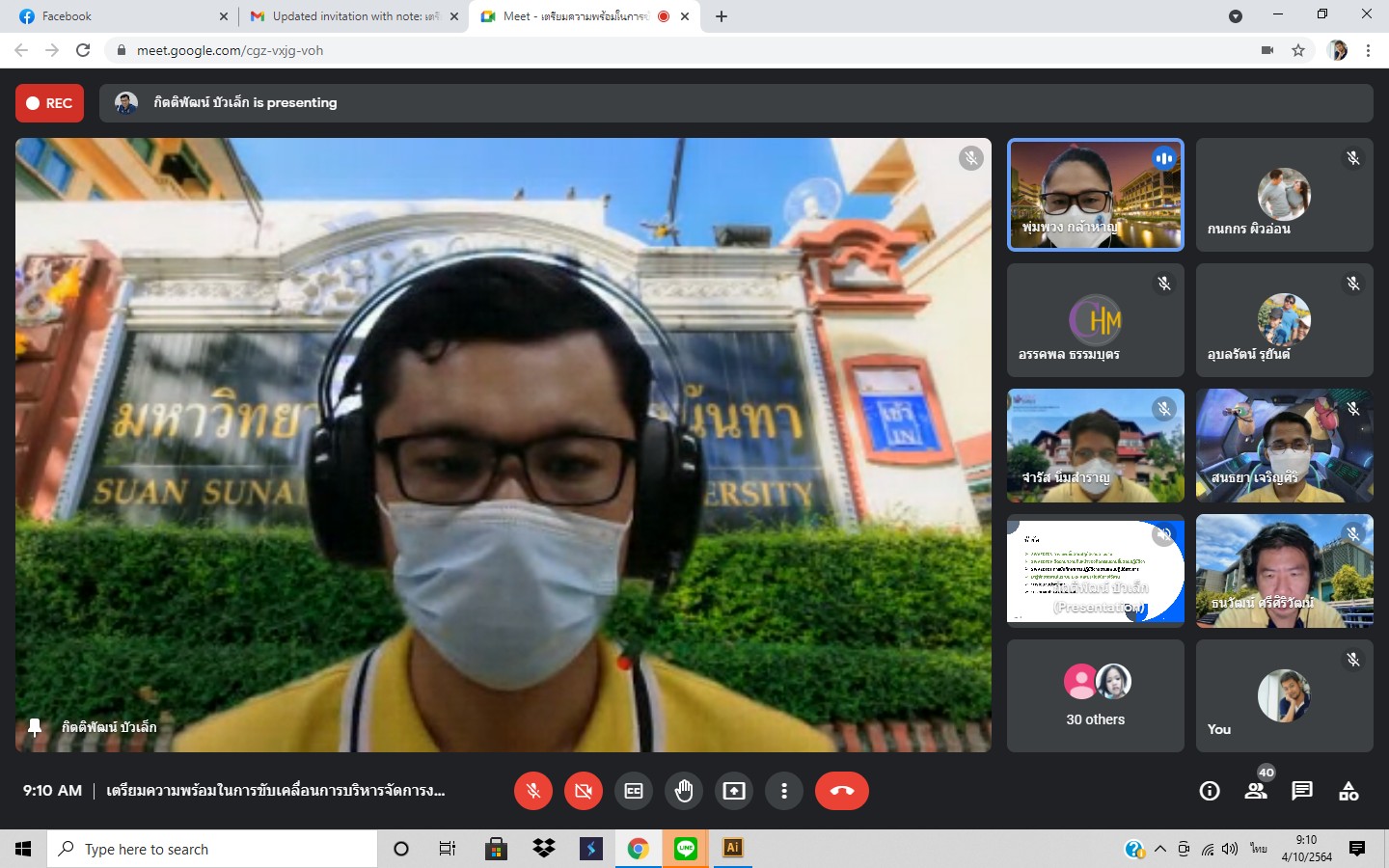Raise hand in the meeting
The width and height of the screenshot is (1389, 868).
tap(684, 791)
